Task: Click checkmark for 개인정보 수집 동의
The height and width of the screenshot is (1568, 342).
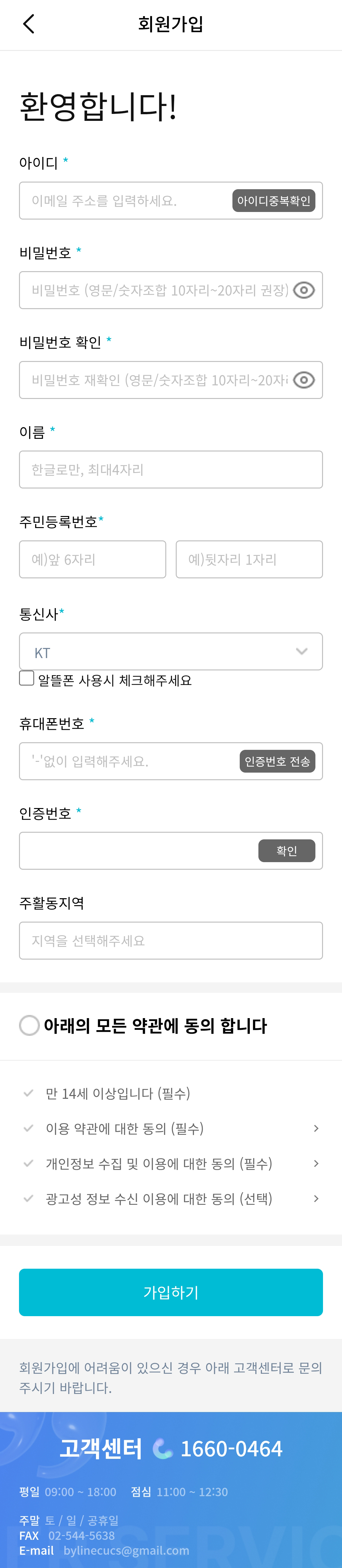Action: coord(28,1163)
